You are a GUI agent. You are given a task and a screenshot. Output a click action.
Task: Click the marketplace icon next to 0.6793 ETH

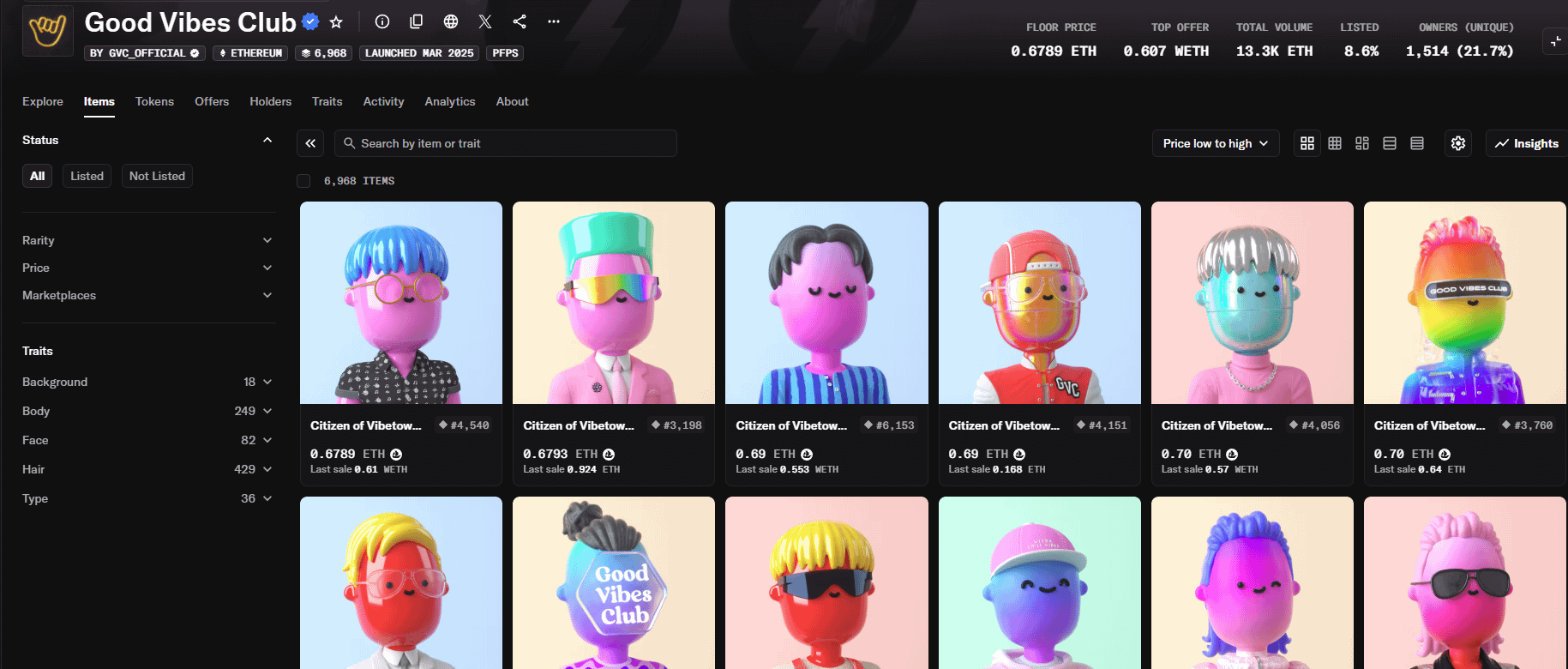[x=609, y=454]
